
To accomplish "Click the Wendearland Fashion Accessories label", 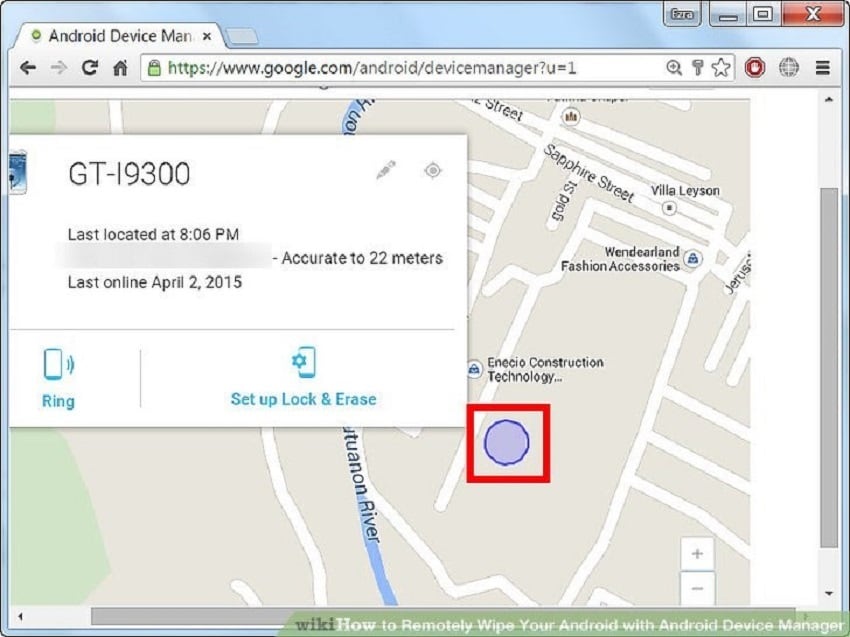I will pos(620,259).
